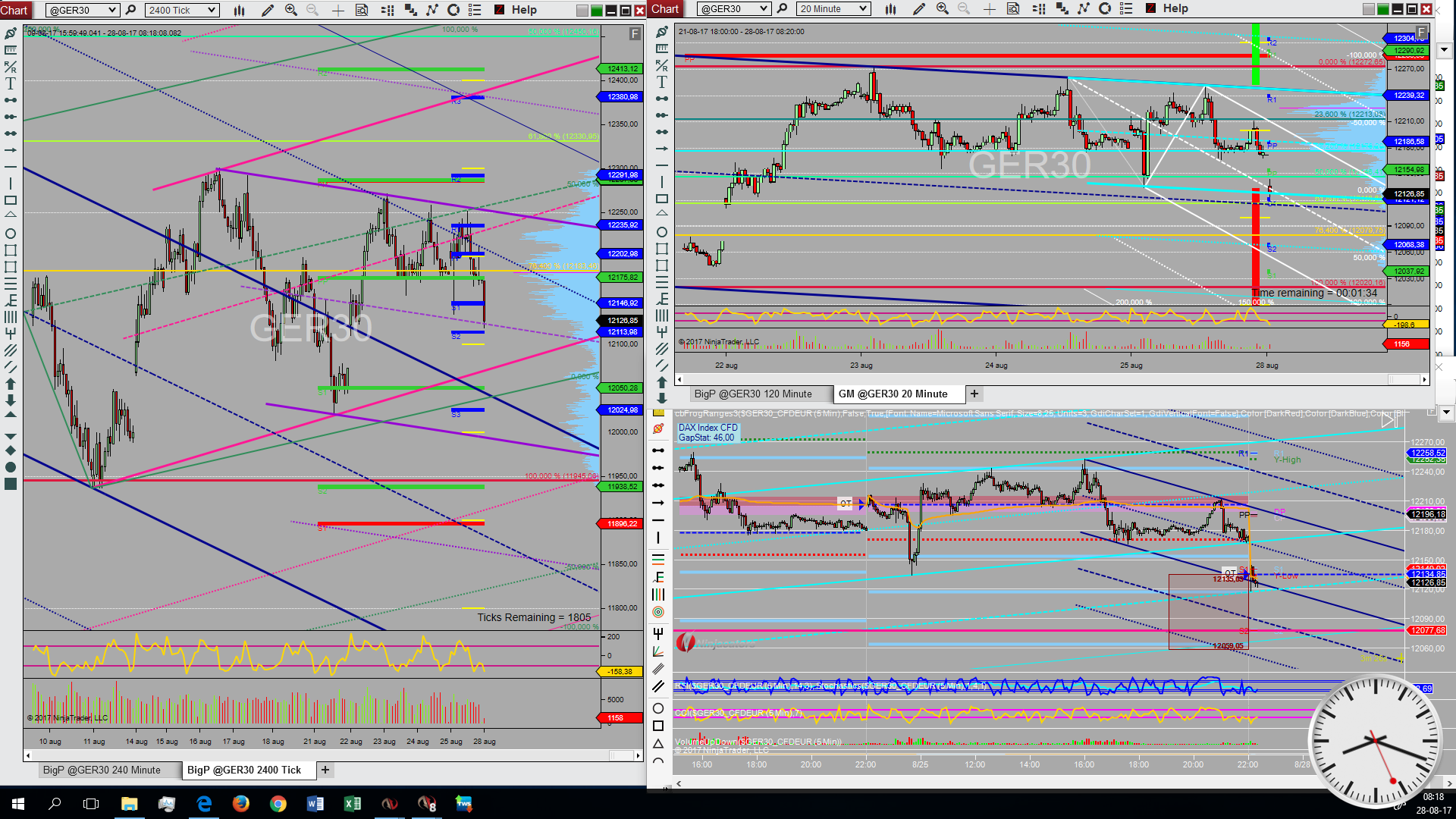
Task: Toggle gray link button in 20 Minute chart
Action: point(1369,10)
